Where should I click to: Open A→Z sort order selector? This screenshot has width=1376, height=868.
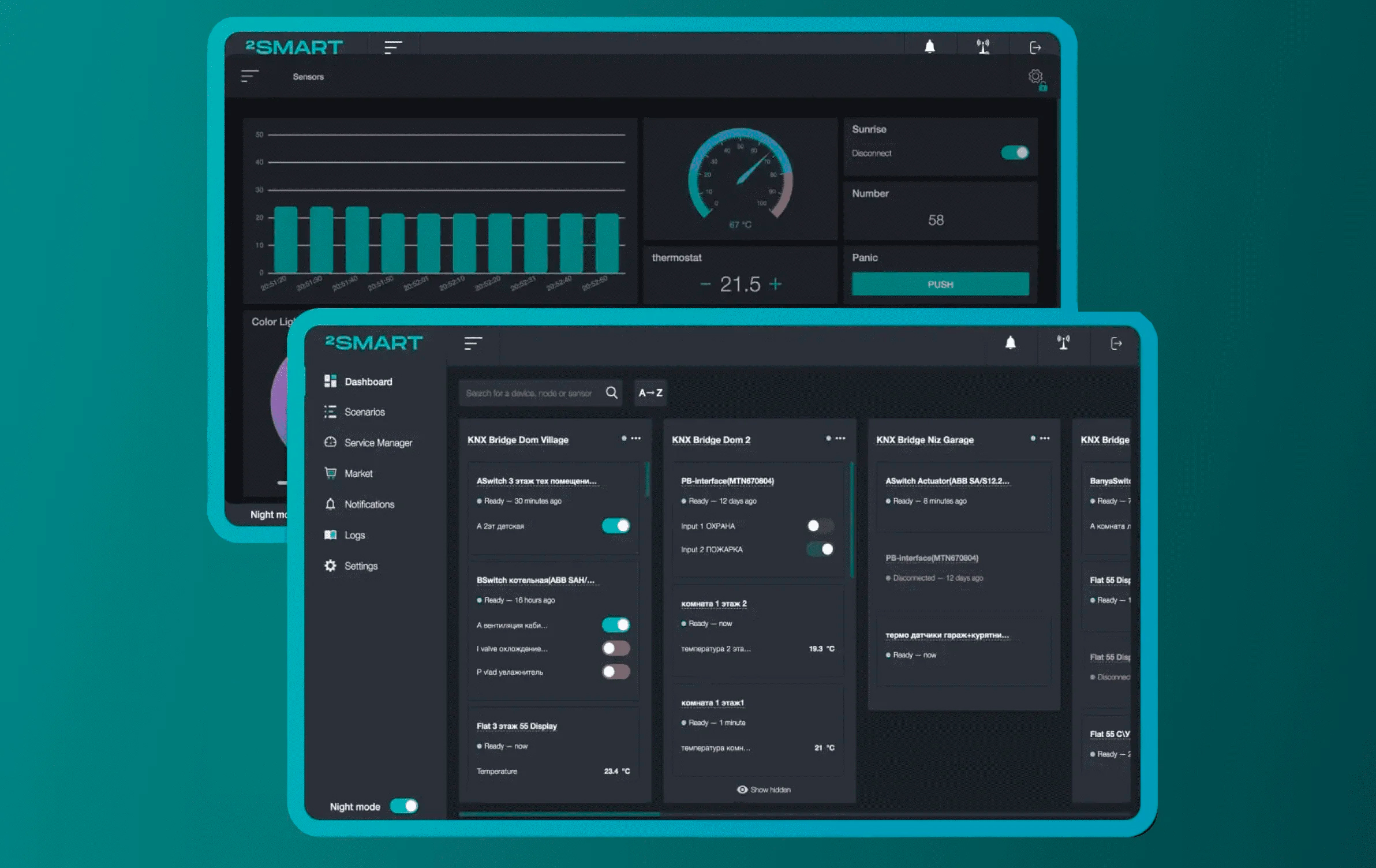point(650,393)
